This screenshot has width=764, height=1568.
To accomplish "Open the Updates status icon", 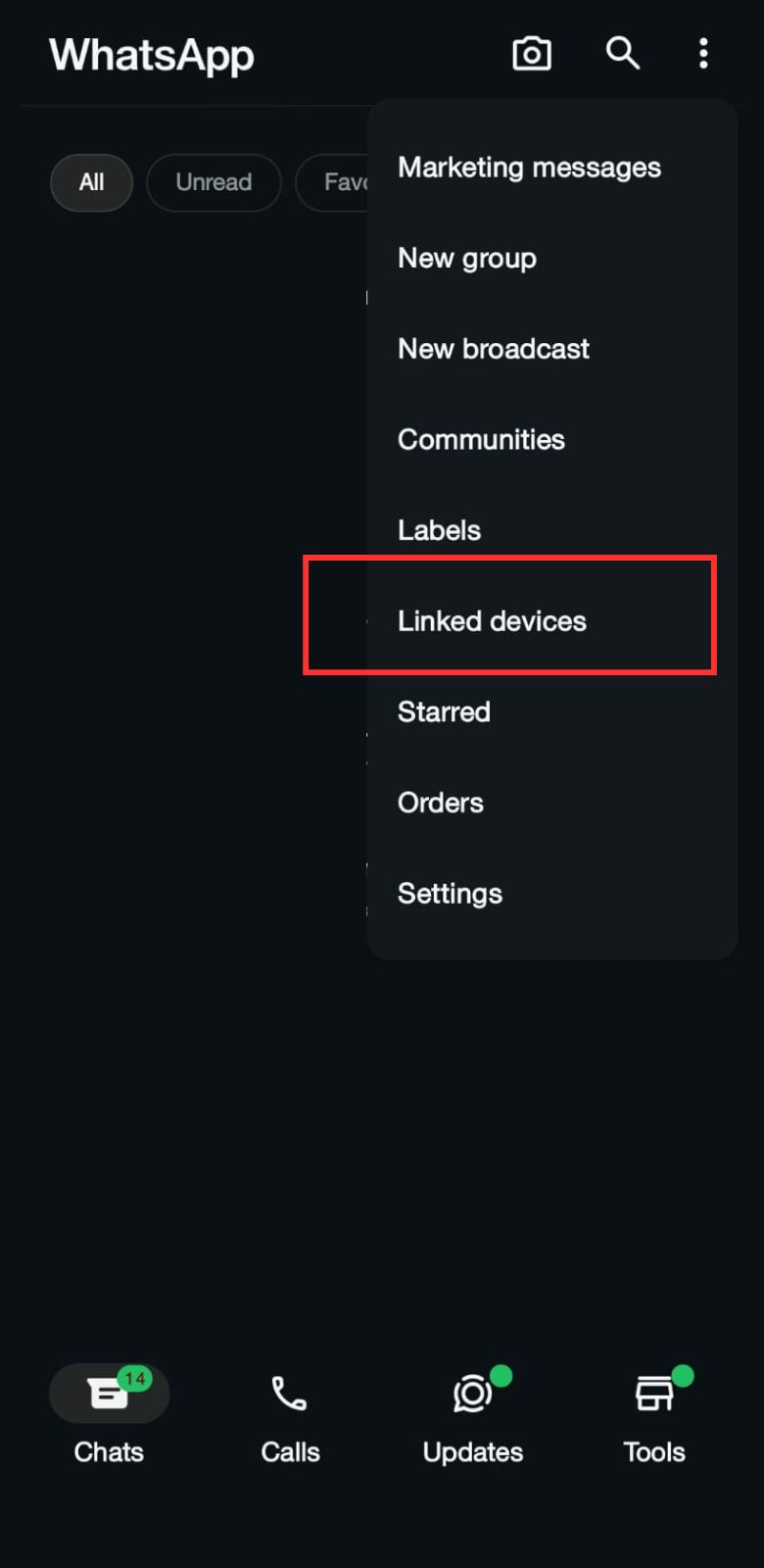I will (472, 1394).
